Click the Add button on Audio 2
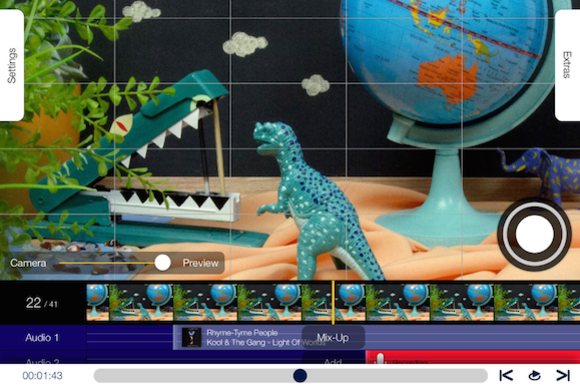The width and height of the screenshot is (580, 389). (333, 361)
